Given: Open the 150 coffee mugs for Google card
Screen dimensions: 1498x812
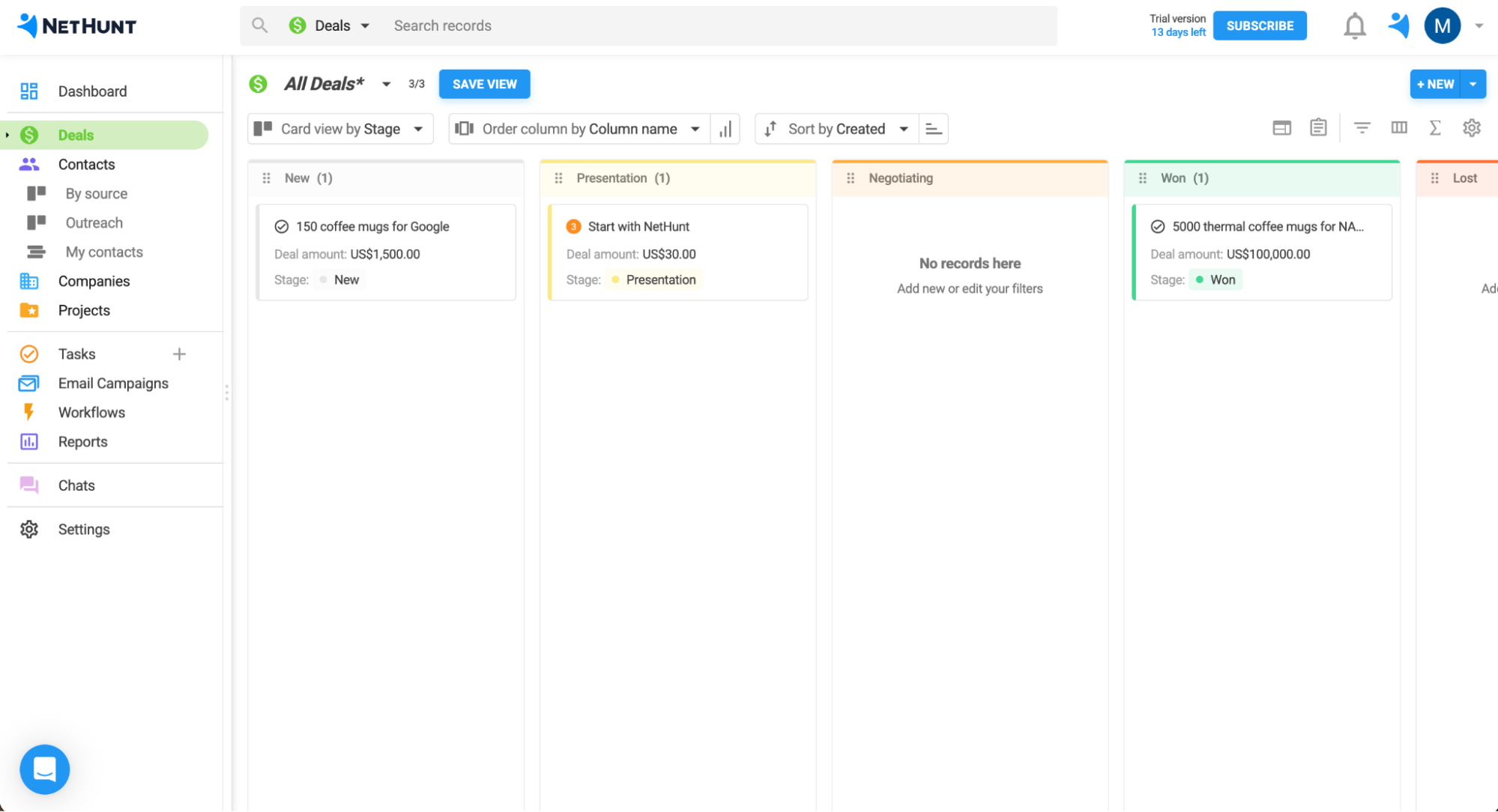Looking at the screenshot, I should tap(386, 252).
